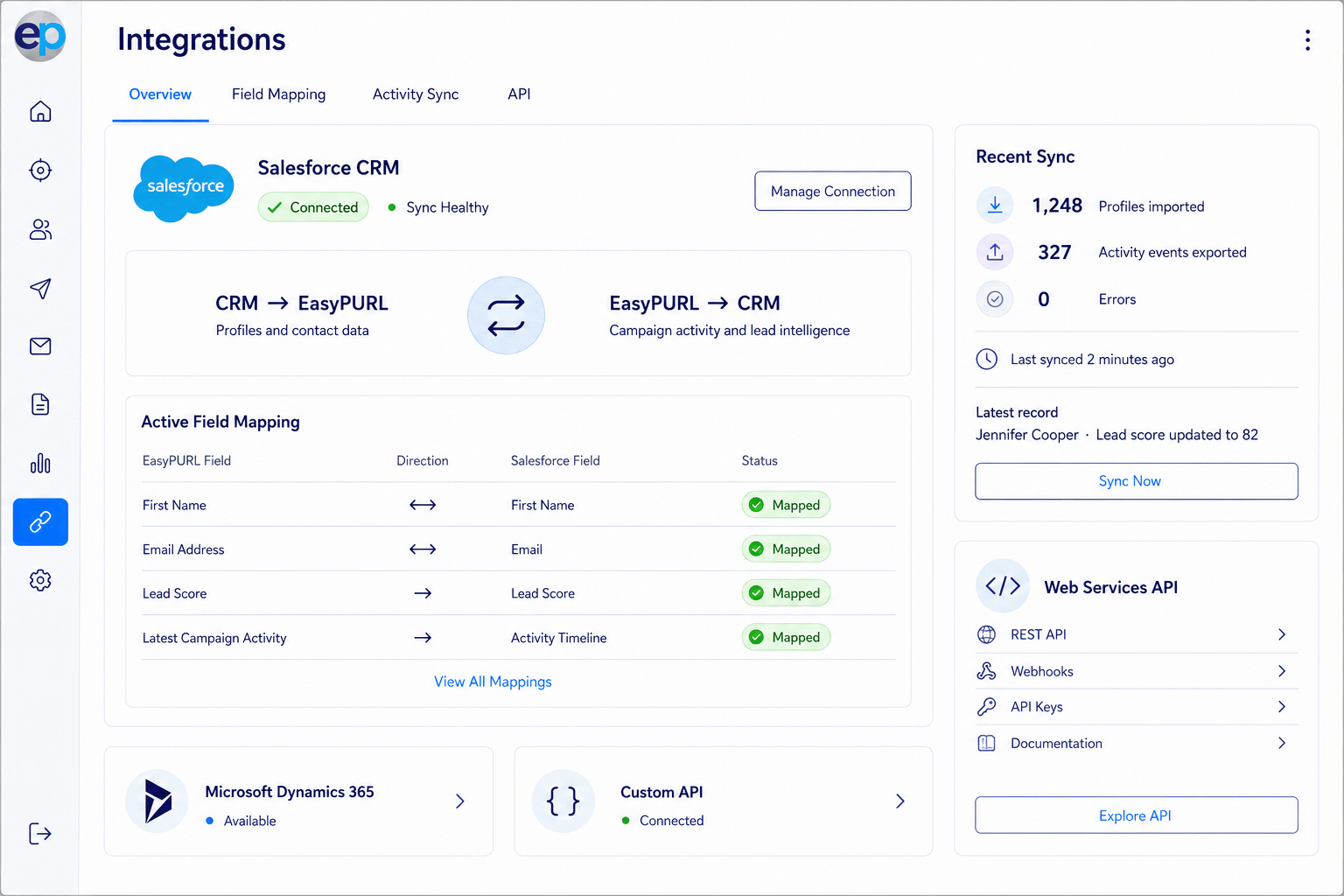1344x896 pixels.
Task: Click the '1,248' profiles imported value
Action: pos(1057,206)
